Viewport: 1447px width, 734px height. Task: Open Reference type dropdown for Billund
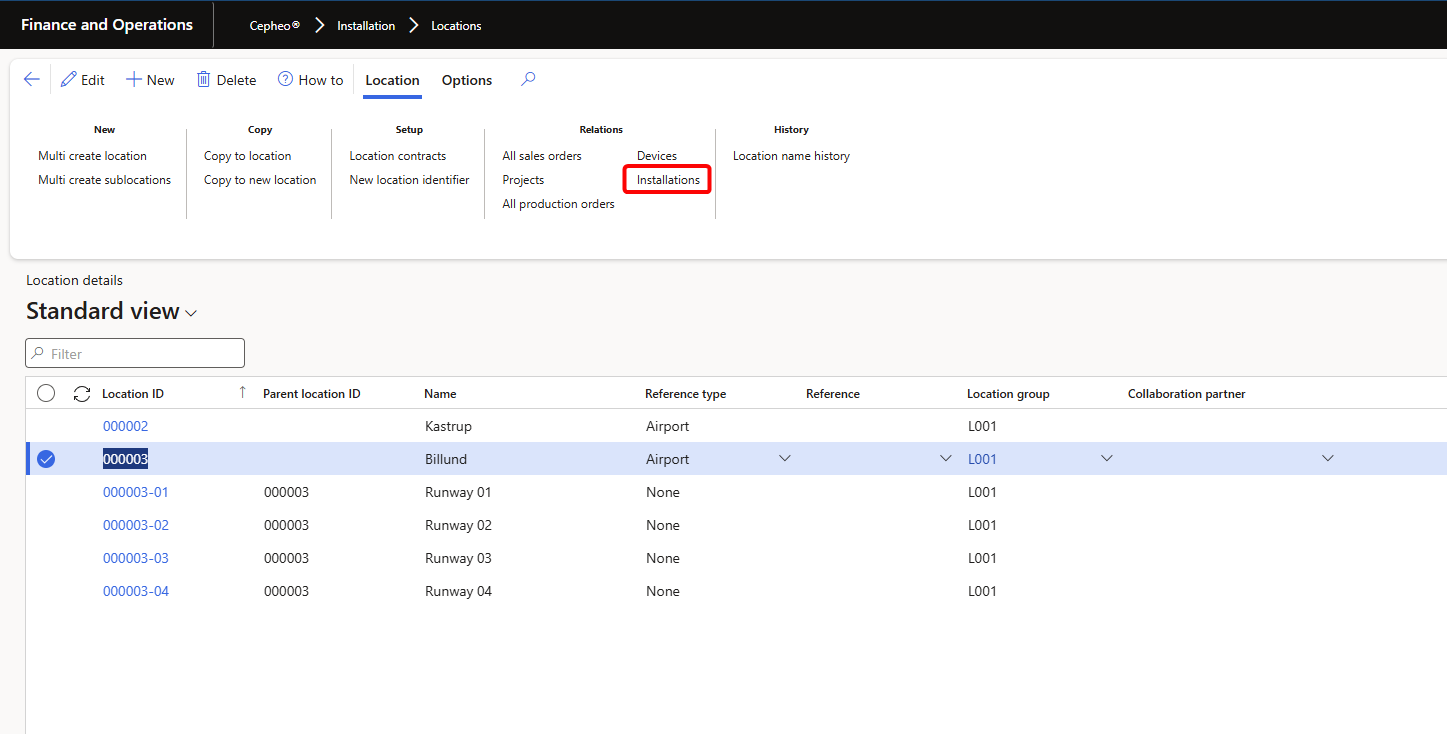pyautogui.click(x=785, y=459)
